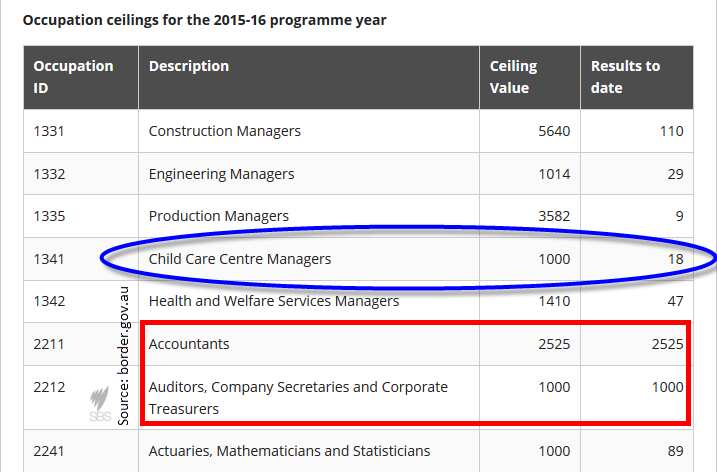Screen dimensions: 717x472
Task: Click occupation ID 1331
Action: [49, 131]
